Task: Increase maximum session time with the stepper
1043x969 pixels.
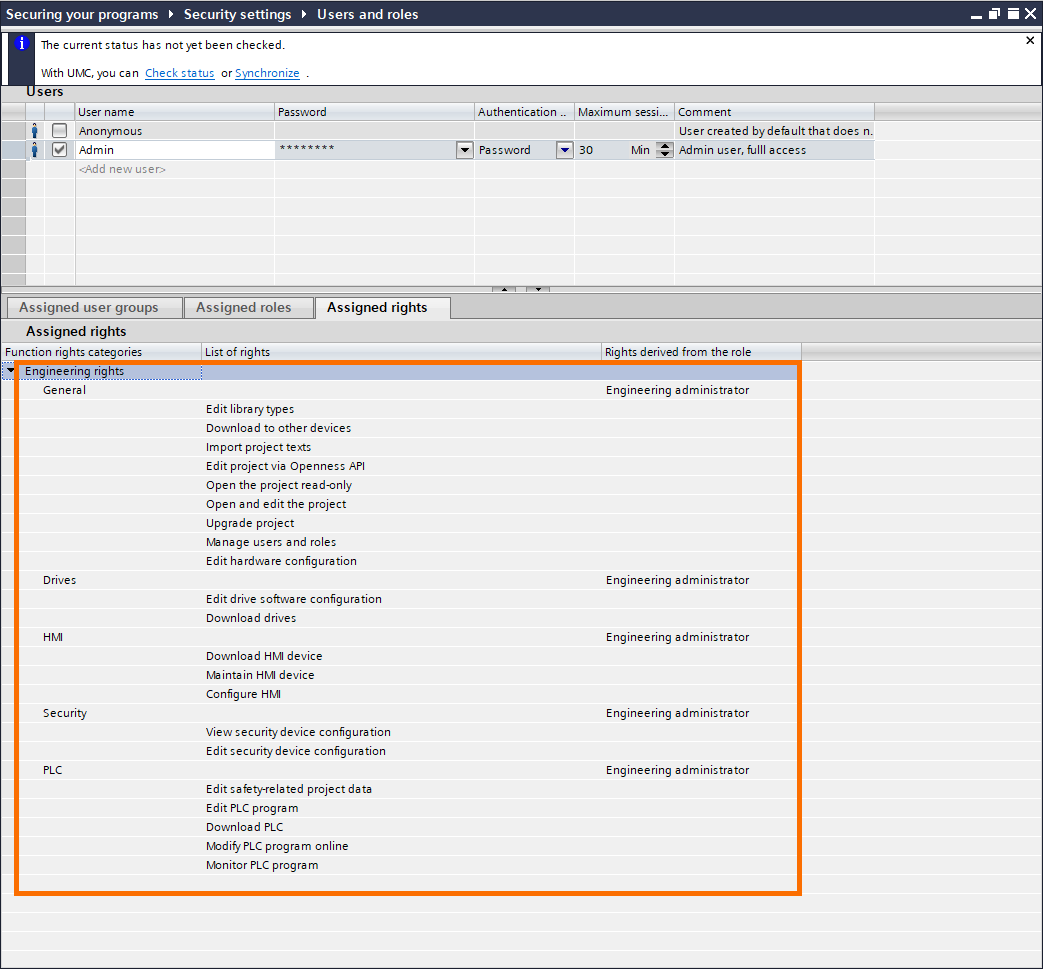Action: [664, 145]
